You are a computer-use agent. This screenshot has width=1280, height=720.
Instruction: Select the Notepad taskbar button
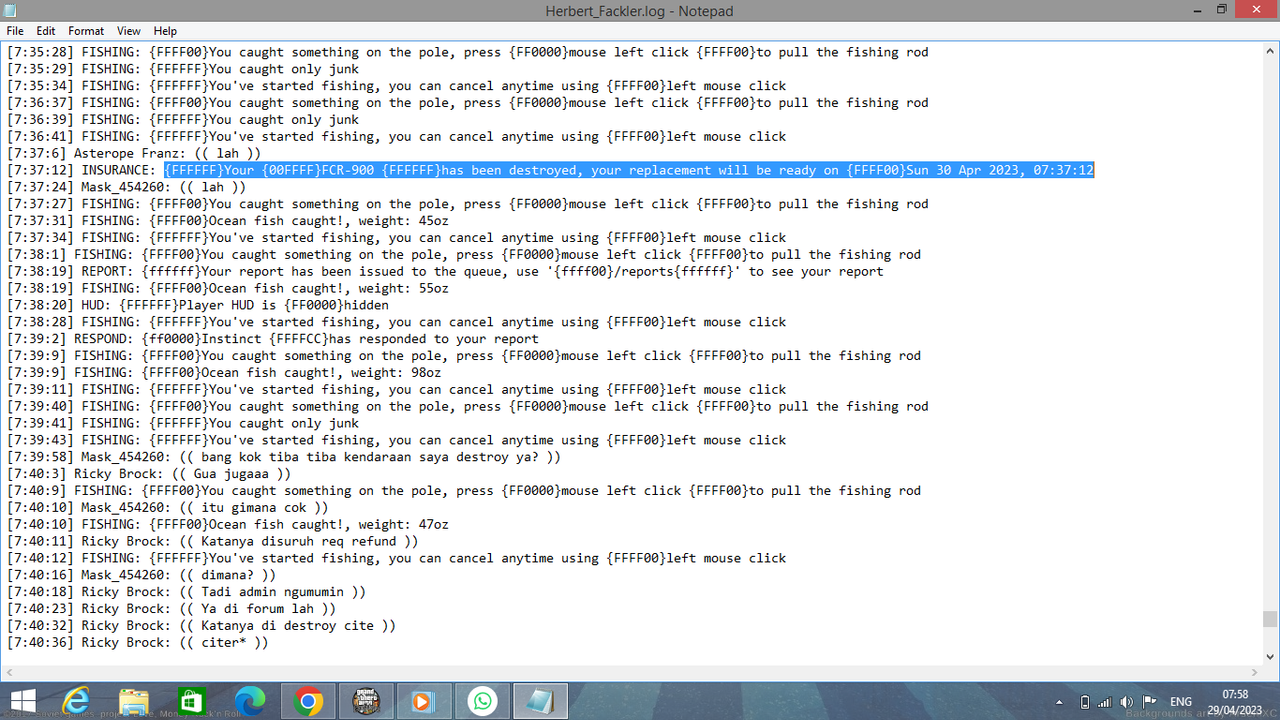tap(539, 701)
